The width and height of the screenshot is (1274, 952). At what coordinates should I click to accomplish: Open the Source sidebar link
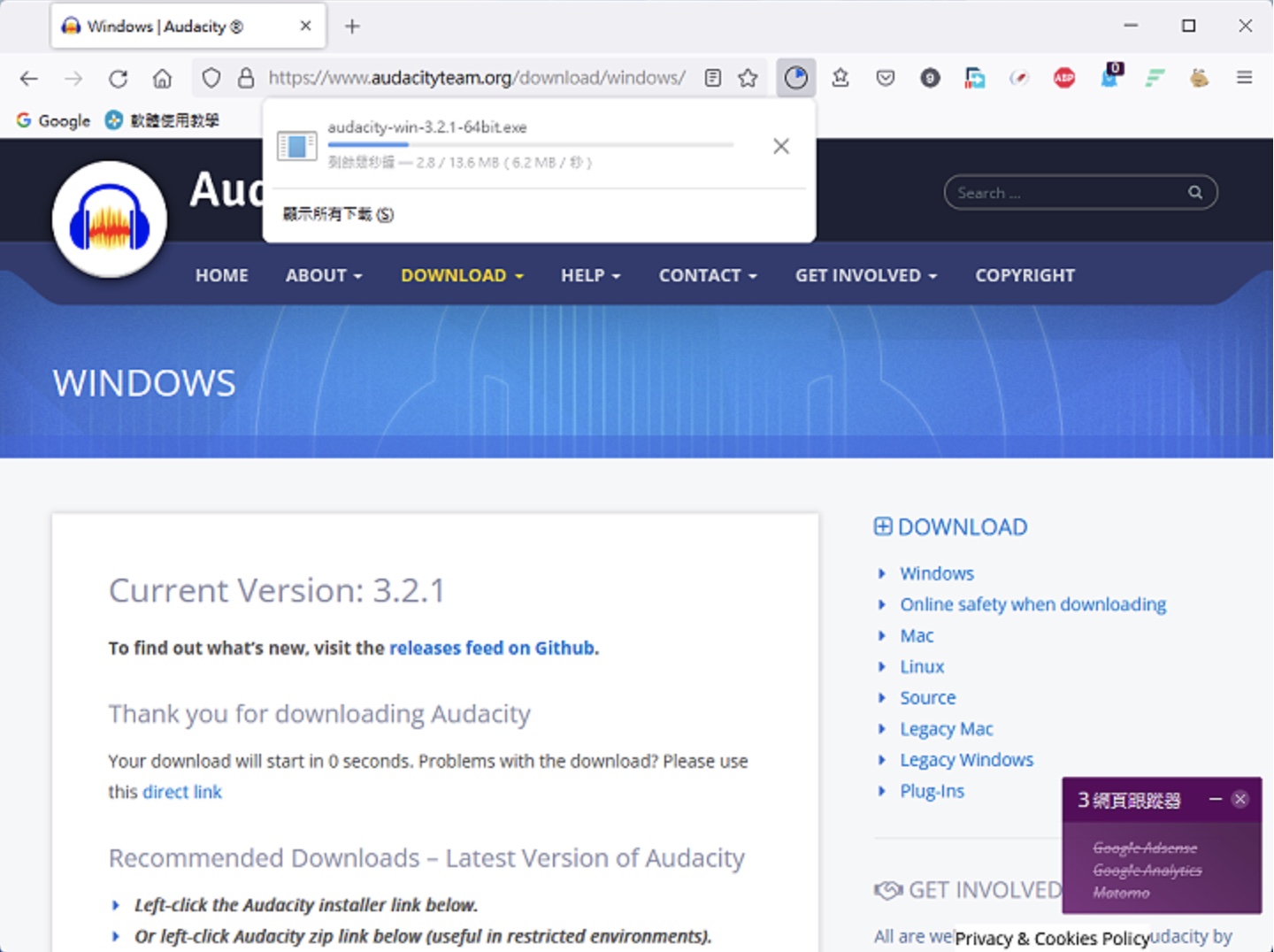pos(927,697)
